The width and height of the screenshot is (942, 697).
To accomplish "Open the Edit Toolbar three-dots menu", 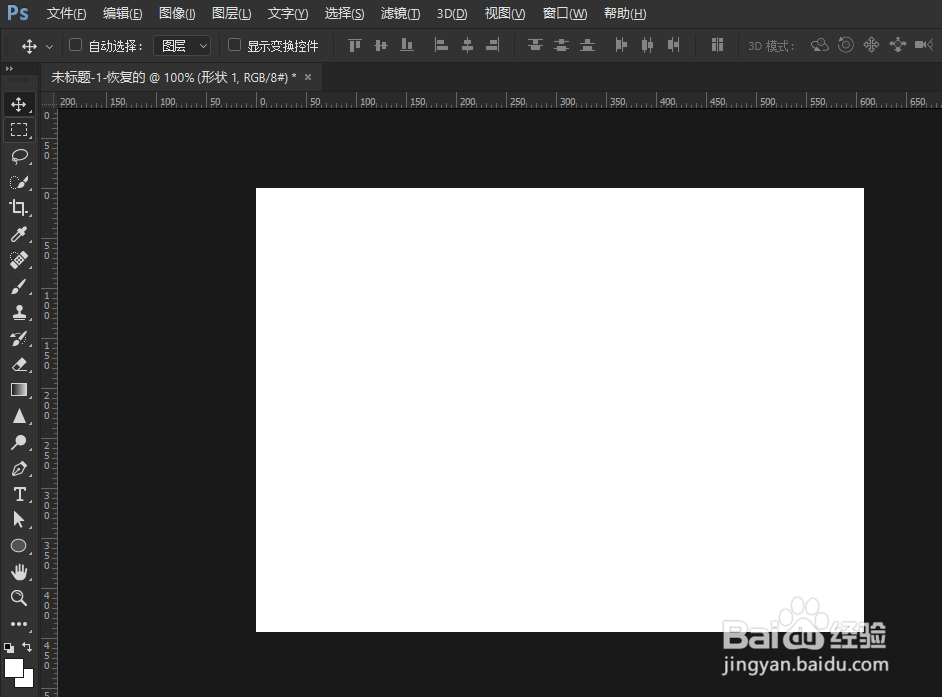I will [x=19, y=624].
